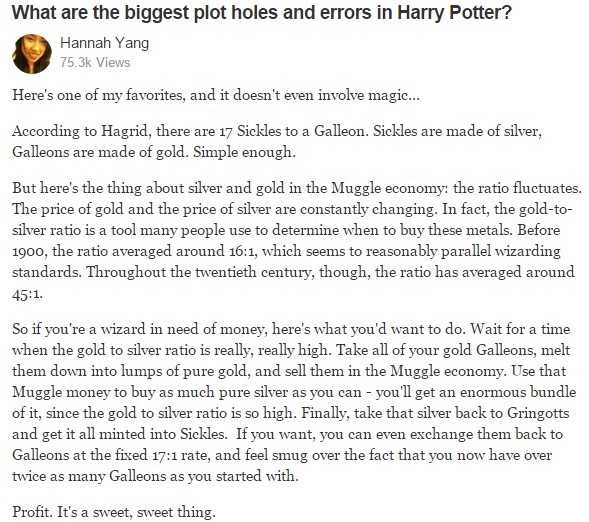
Task: Click the 75.3k Views count
Action: coord(95,62)
